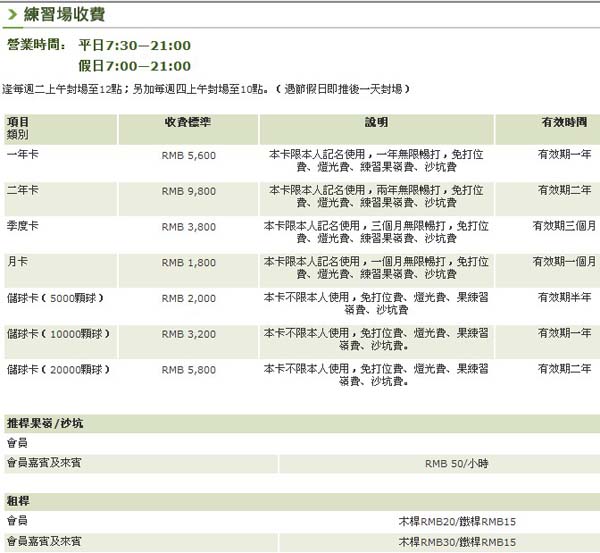Click the 練習場收費 page heading
Viewport: 600px width, 553px height.
tap(62, 15)
